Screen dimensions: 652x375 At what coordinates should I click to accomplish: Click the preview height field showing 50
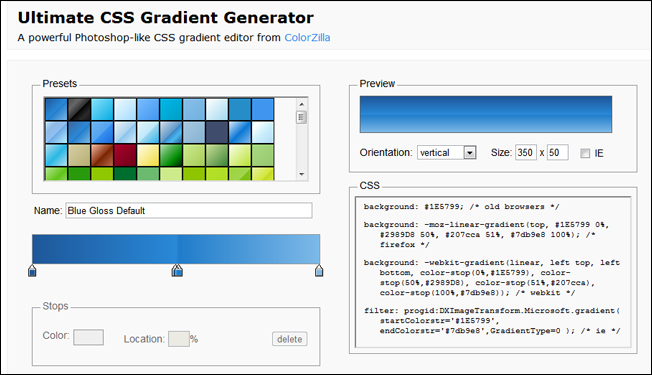(558, 153)
